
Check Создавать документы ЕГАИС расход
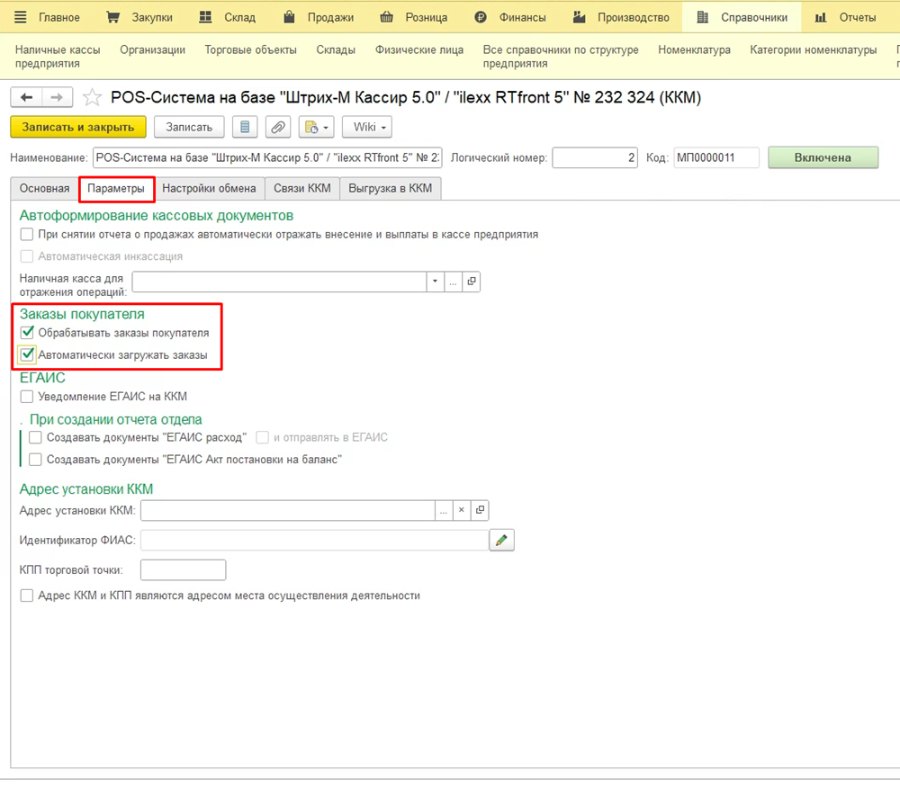click(x=35, y=437)
